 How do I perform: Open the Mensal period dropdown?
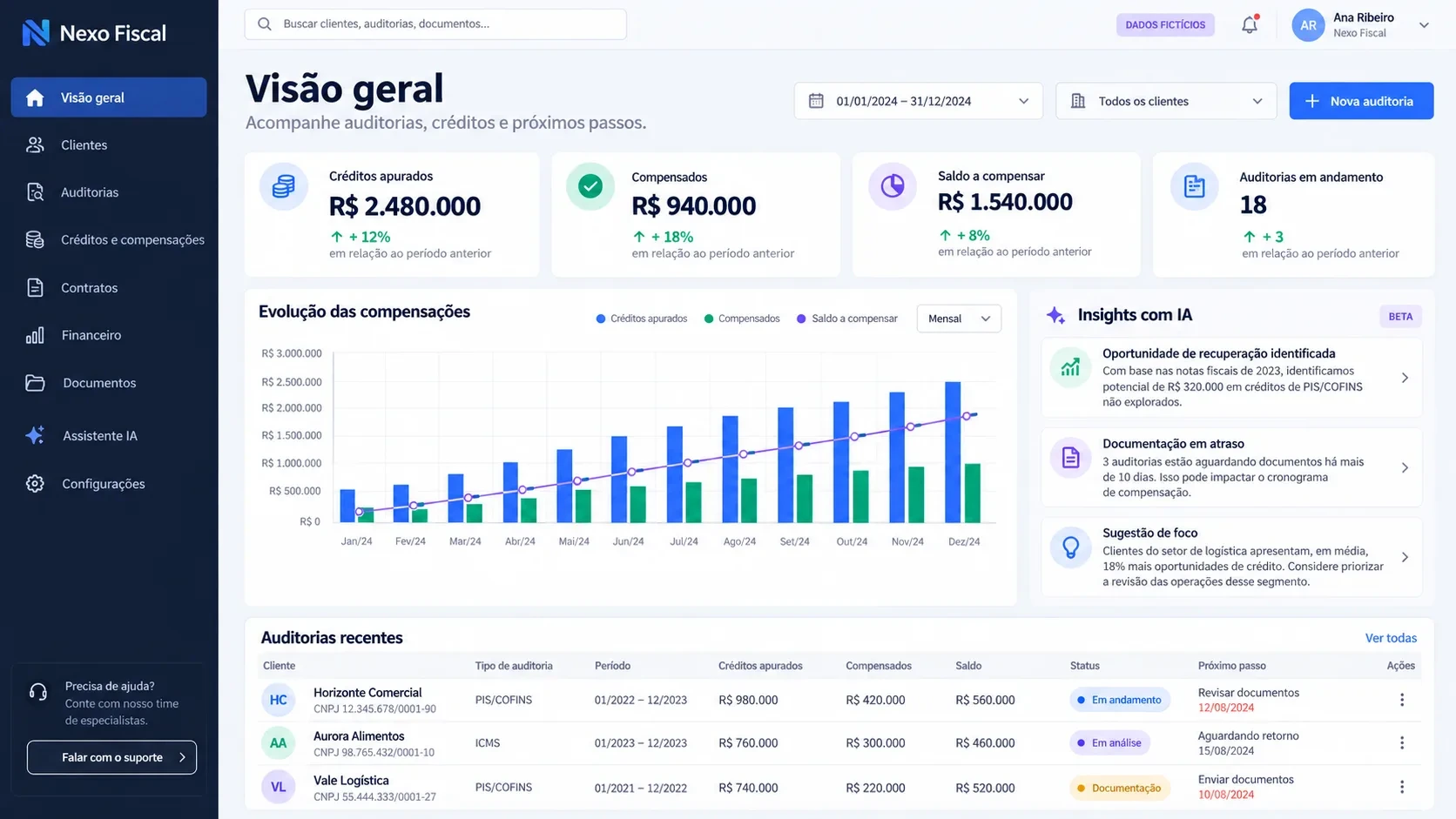click(959, 319)
